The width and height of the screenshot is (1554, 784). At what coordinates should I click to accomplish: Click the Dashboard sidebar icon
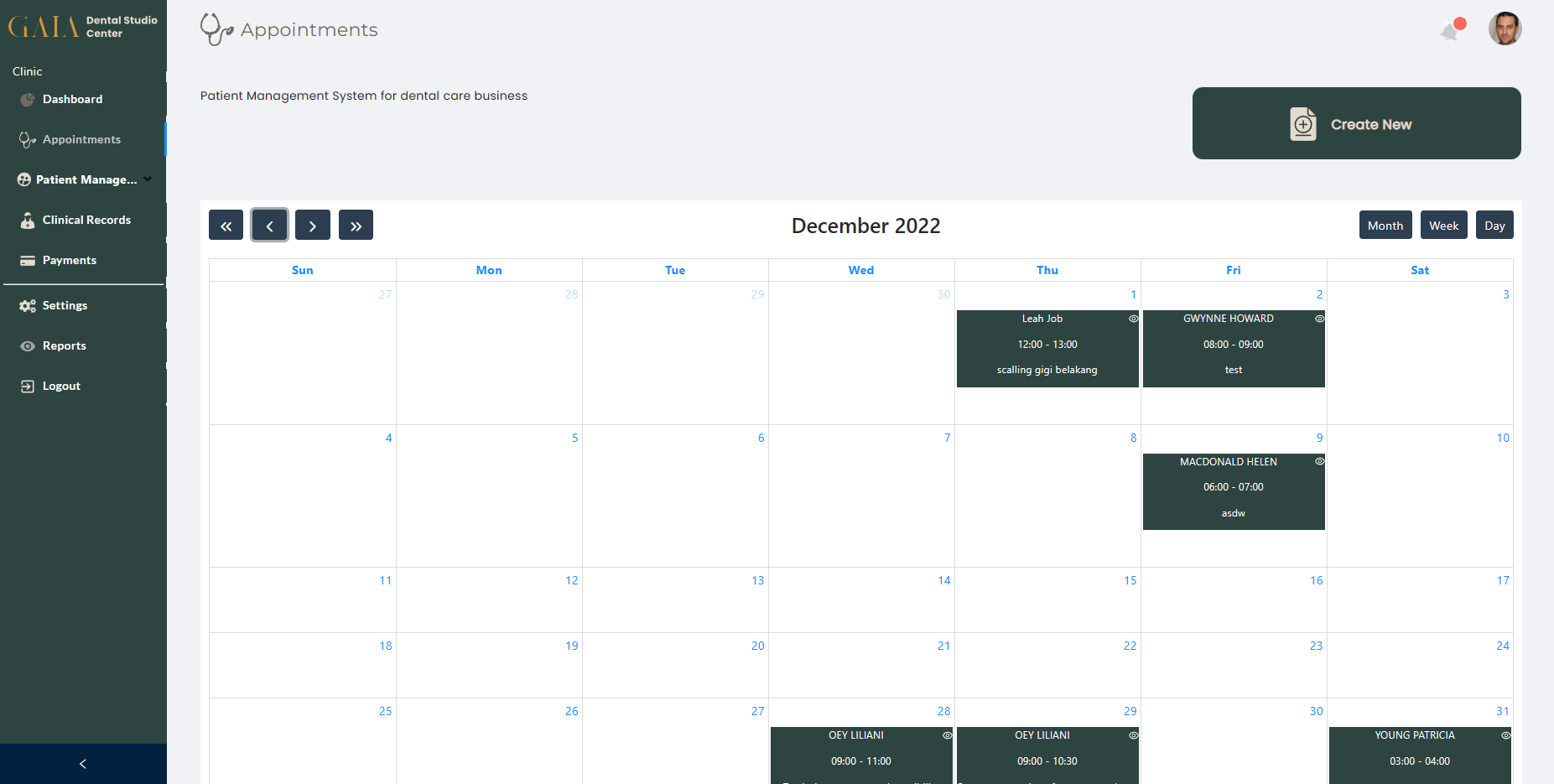28,99
